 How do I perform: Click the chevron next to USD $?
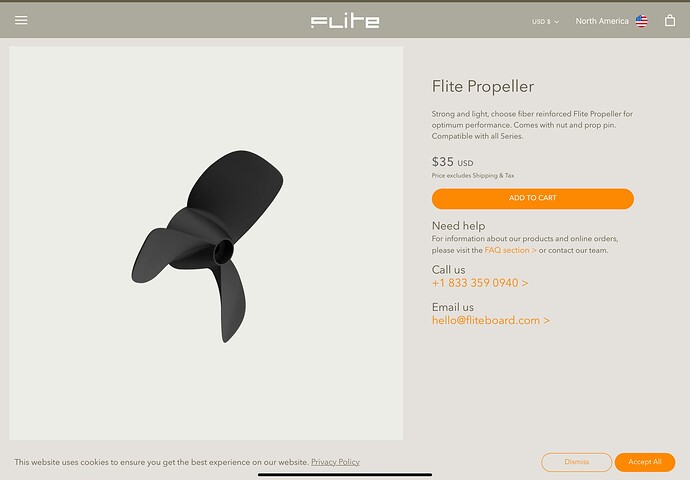click(x=557, y=22)
